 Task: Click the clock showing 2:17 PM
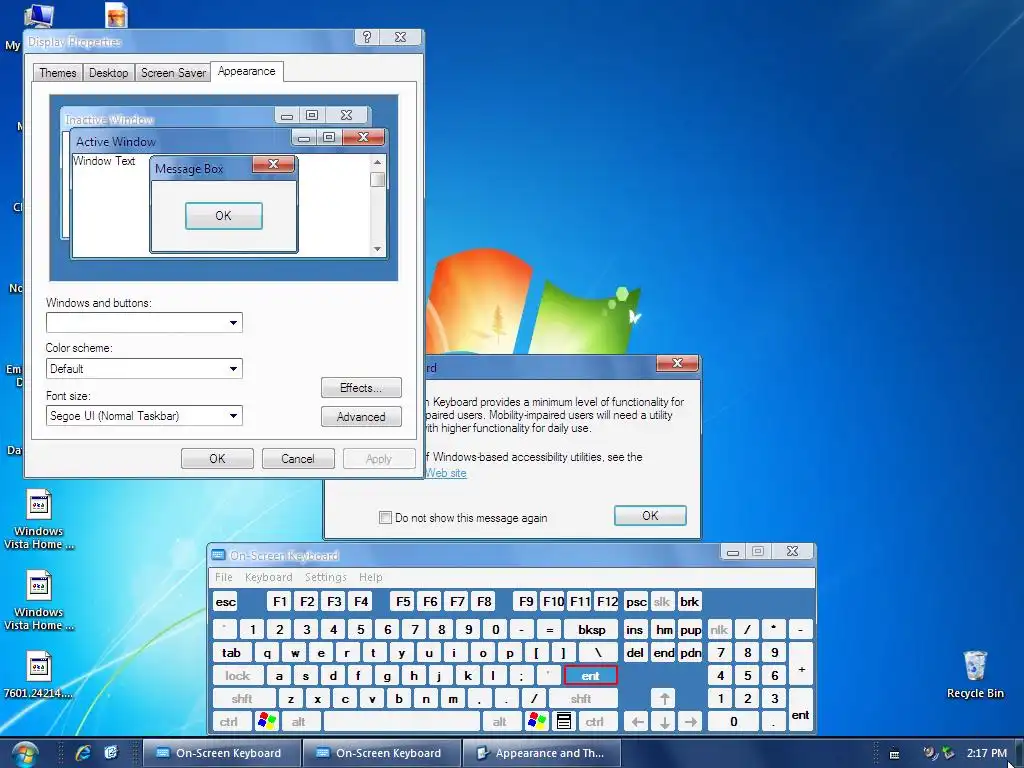point(987,753)
